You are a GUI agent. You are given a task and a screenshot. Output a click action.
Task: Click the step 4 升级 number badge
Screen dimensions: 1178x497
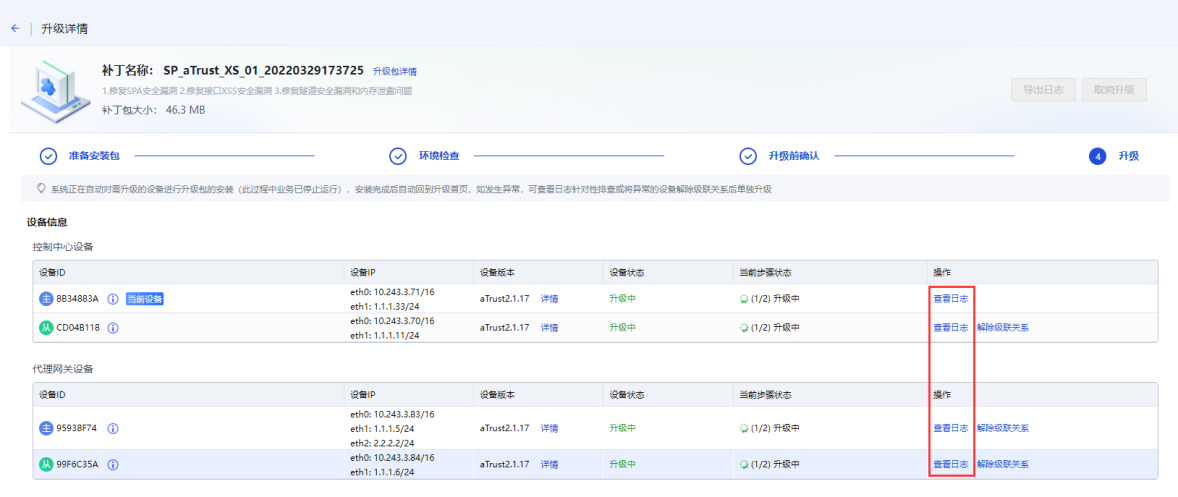click(1098, 156)
